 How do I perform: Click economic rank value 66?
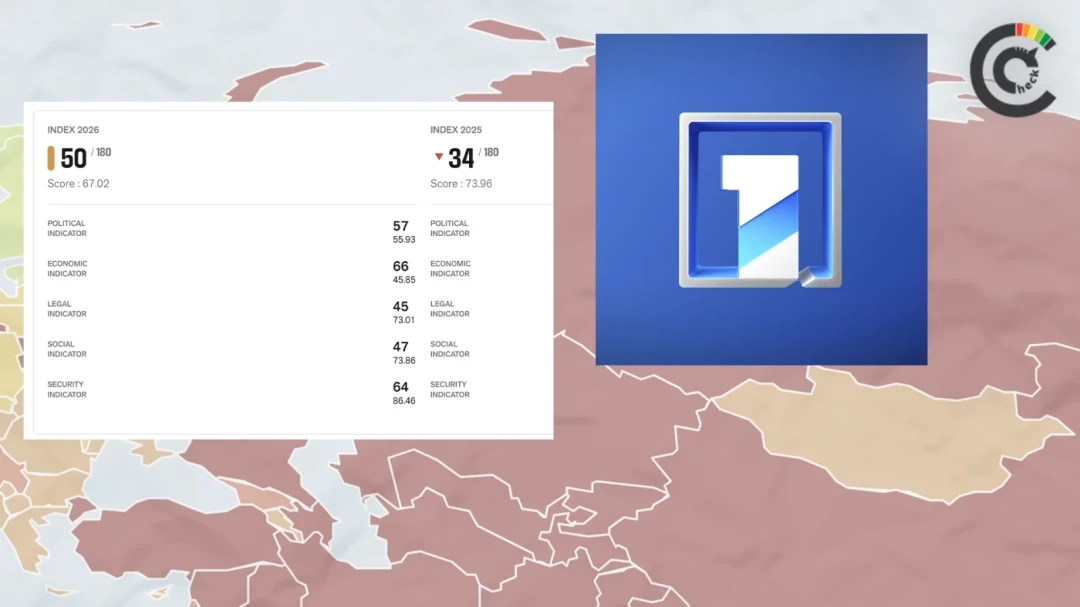click(400, 266)
